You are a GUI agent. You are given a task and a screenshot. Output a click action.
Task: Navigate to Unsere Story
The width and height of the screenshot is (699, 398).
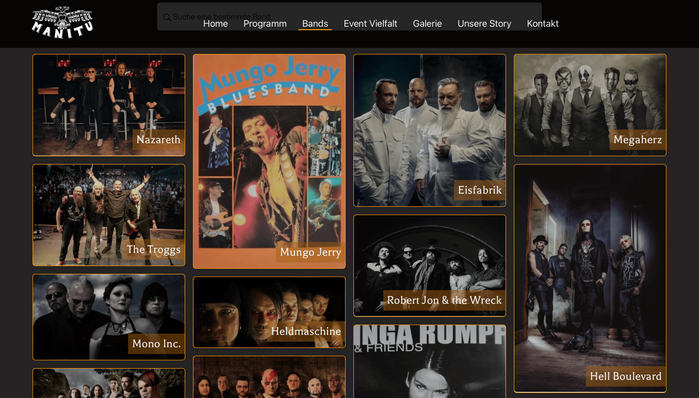pos(484,24)
